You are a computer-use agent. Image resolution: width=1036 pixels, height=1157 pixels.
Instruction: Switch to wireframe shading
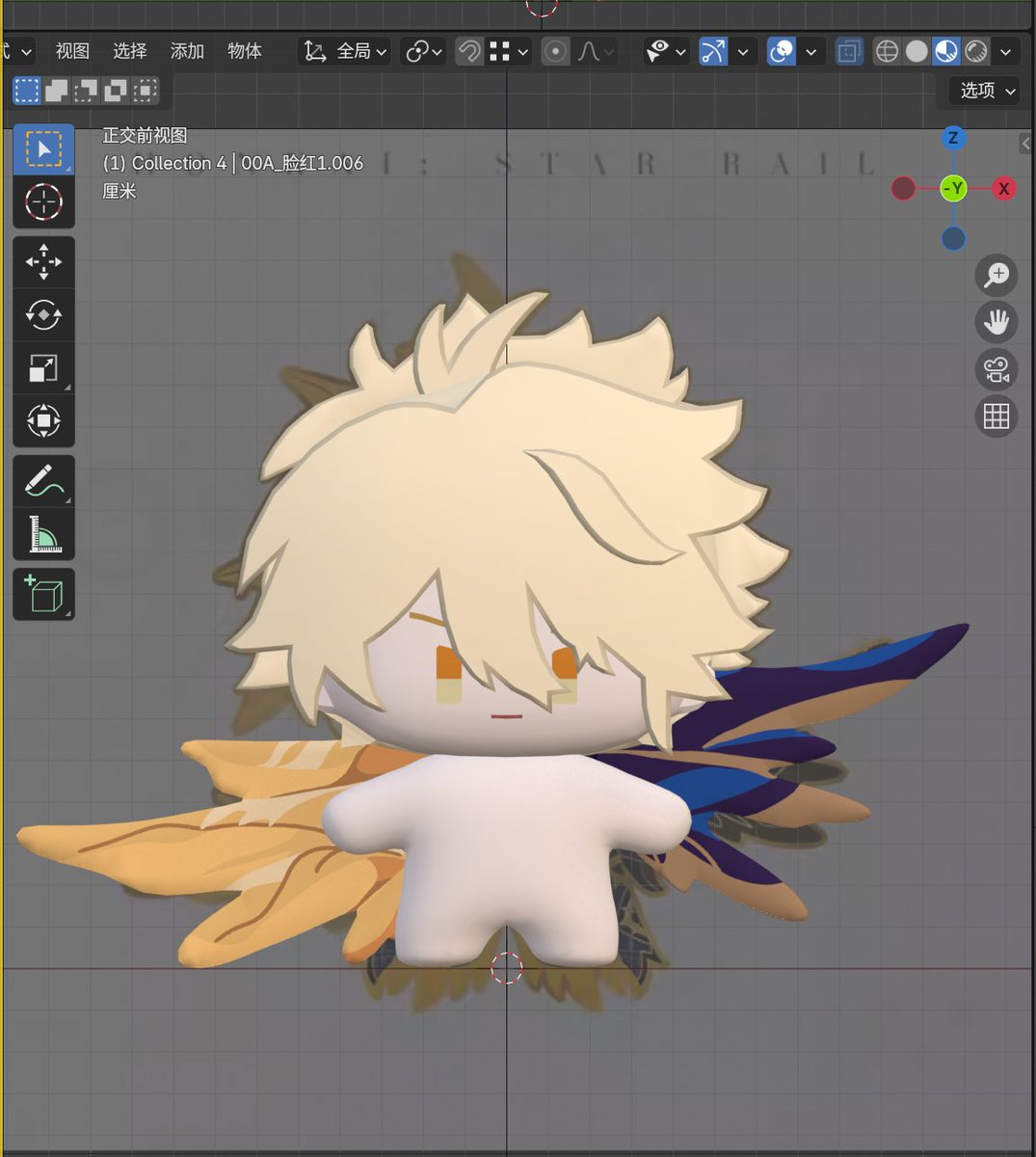887,51
